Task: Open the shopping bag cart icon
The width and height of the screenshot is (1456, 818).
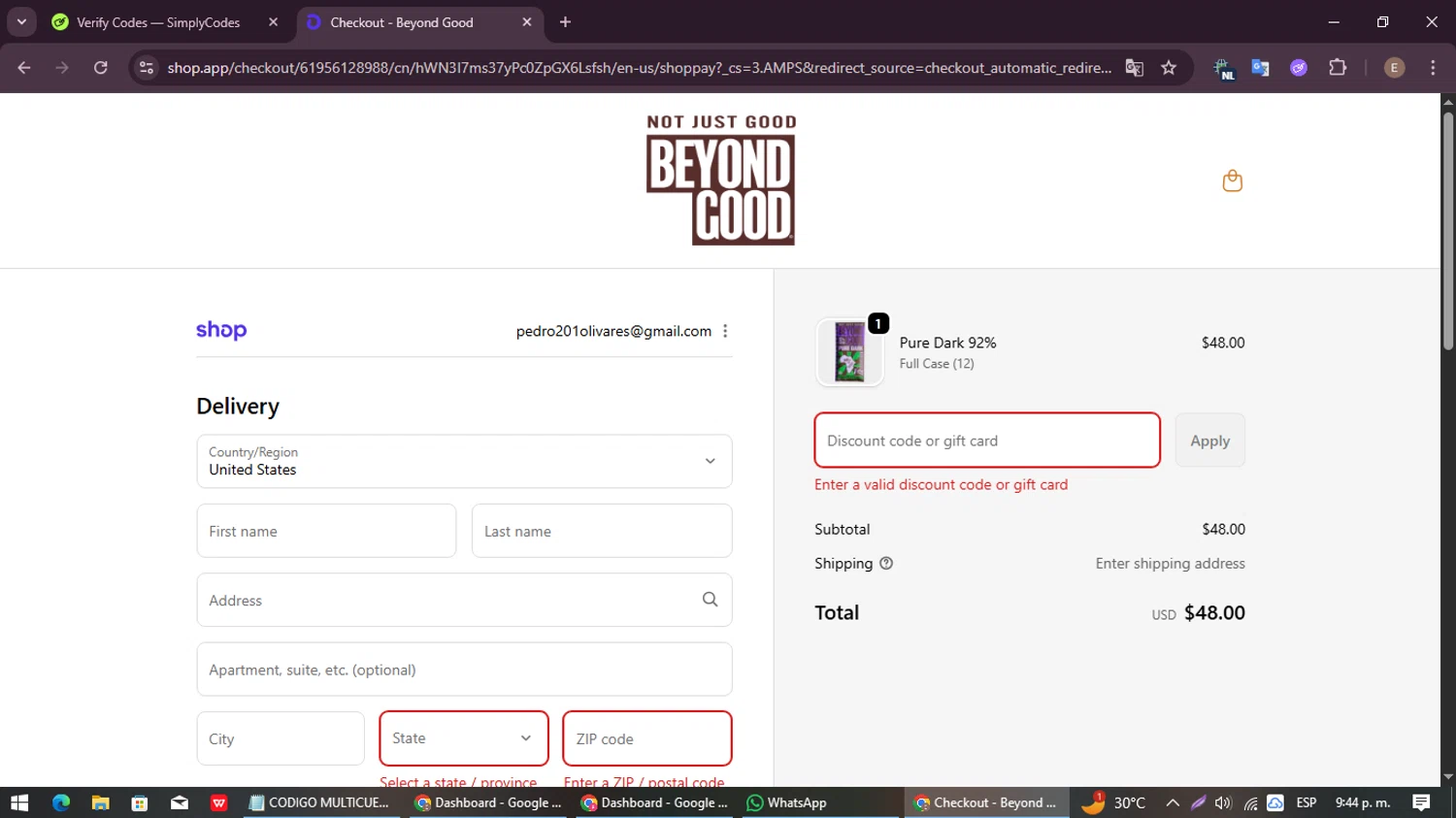Action: coord(1232,181)
